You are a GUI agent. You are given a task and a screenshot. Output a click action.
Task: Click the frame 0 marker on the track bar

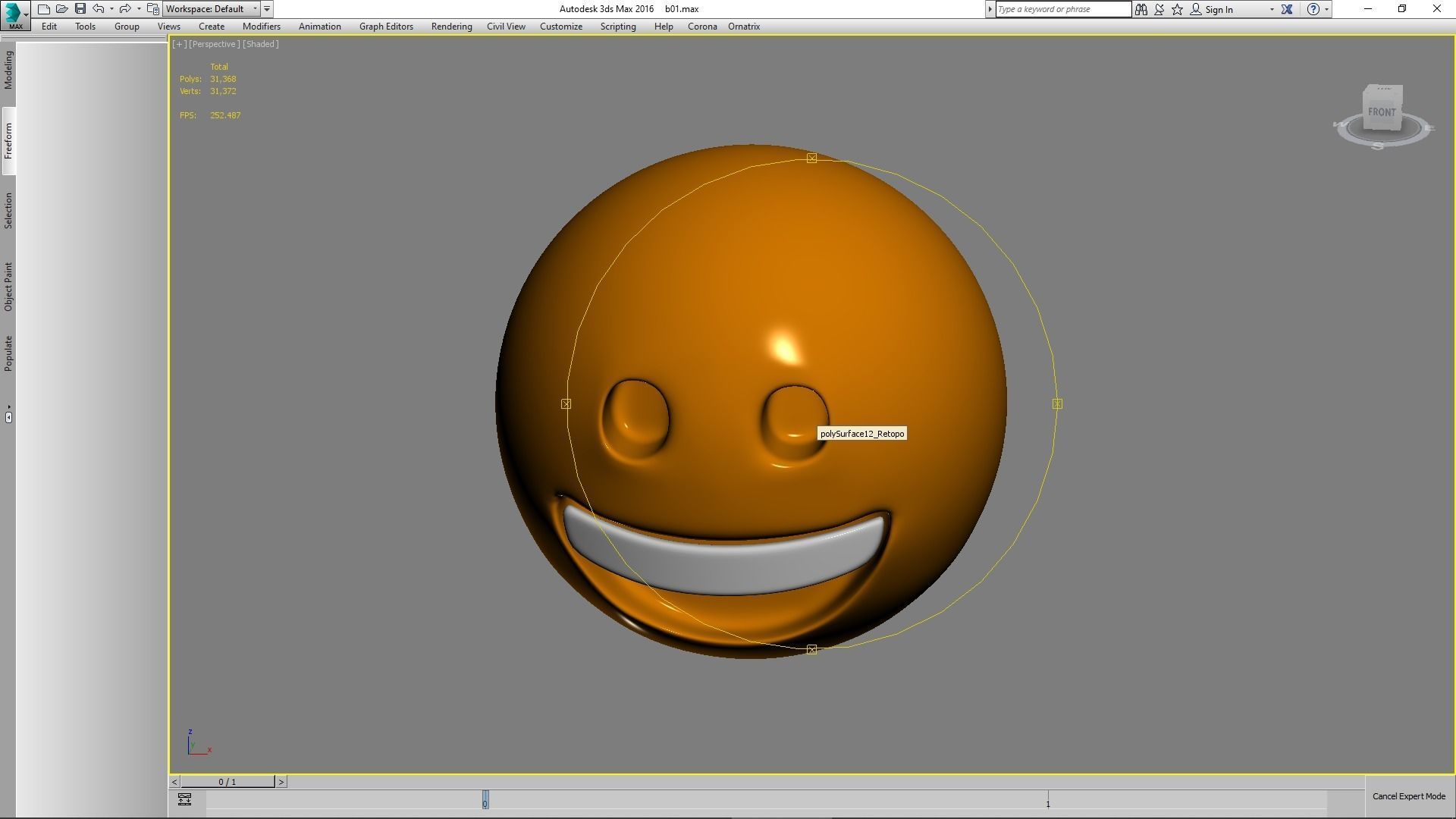click(485, 800)
